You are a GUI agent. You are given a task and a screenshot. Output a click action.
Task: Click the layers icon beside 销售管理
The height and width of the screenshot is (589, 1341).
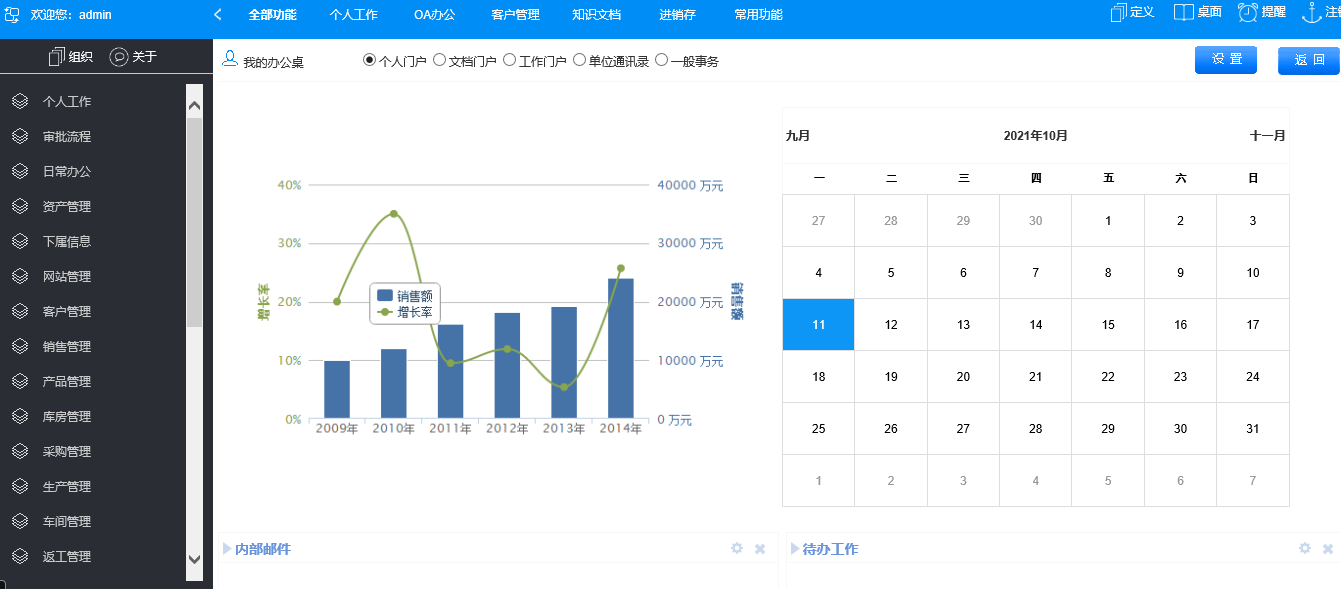click(x=19, y=346)
